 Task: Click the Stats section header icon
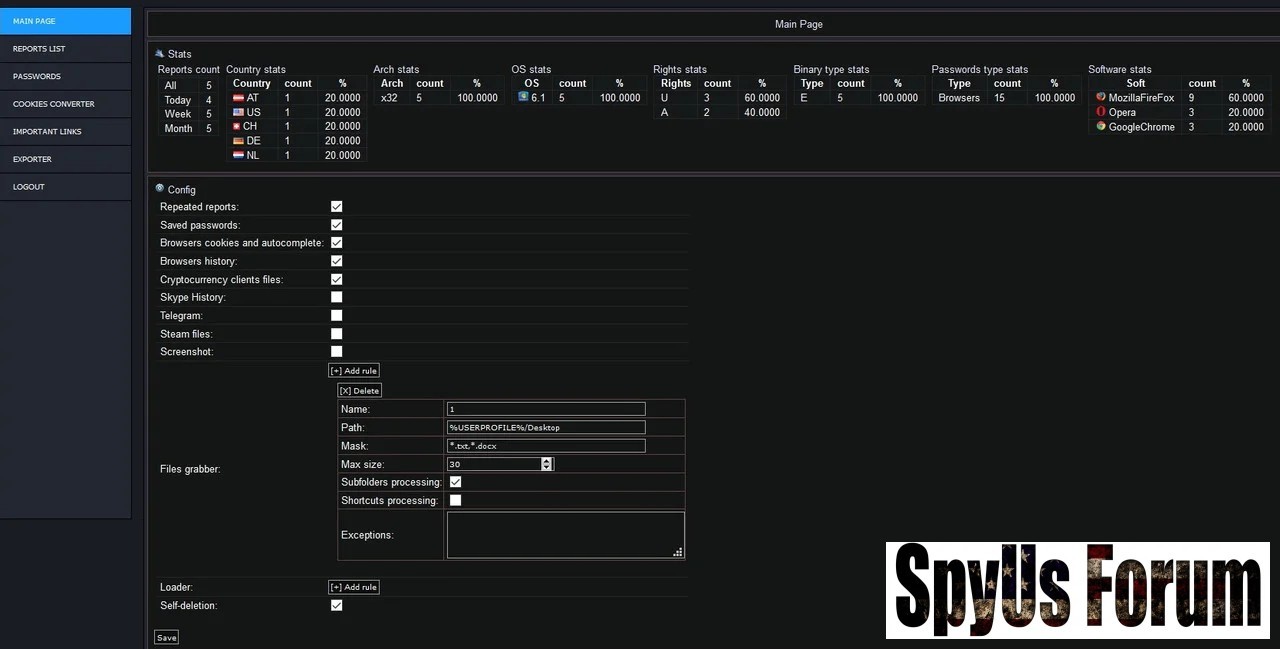tap(159, 53)
